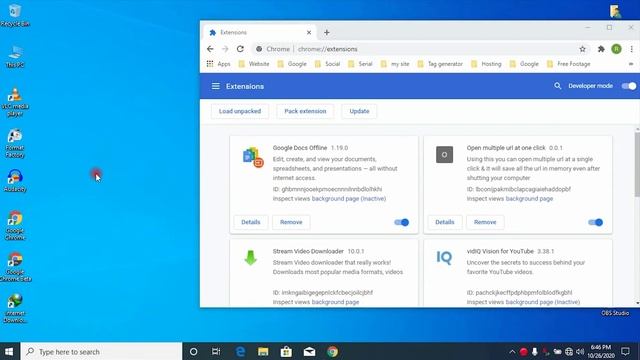Open the Serial bookmarks folder

tap(360, 64)
